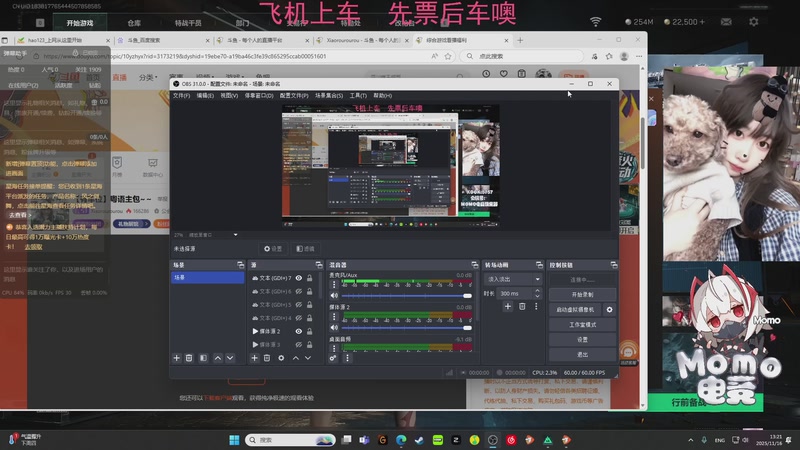Remove selected source with trash icon
The width and height of the screenshot is (800, 450).
point(267,358)
